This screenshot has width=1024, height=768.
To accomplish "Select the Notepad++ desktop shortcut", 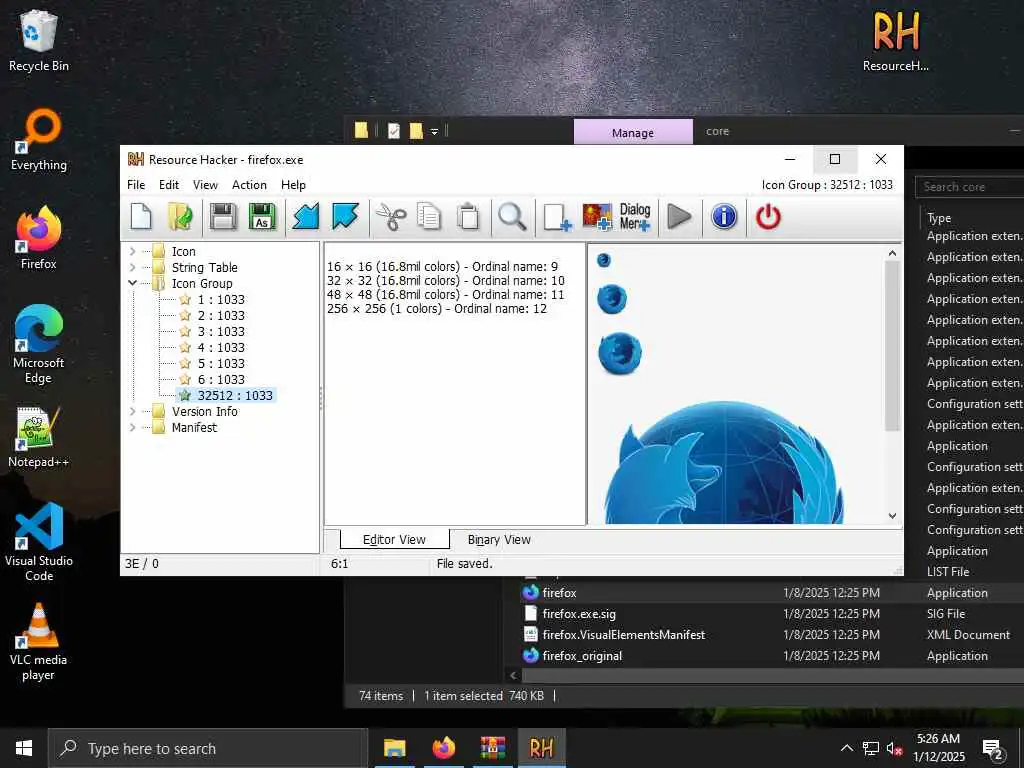I will [39, 438].
